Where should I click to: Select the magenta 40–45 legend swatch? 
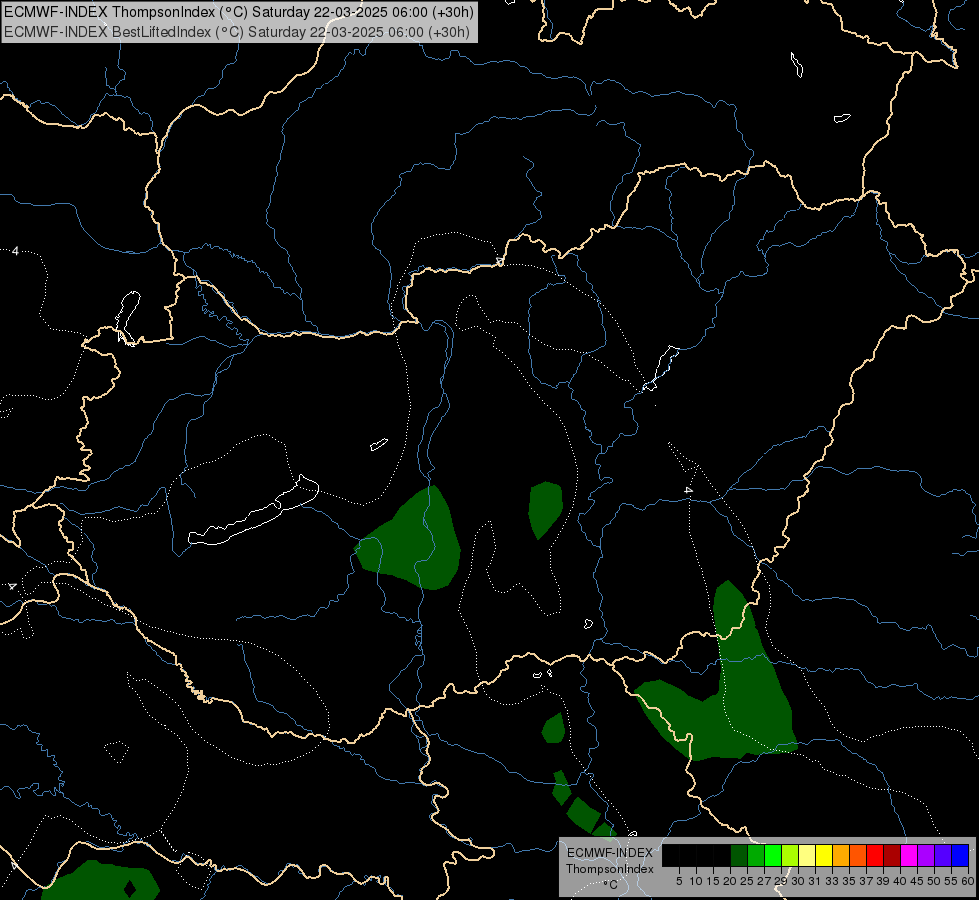point(909,855)
